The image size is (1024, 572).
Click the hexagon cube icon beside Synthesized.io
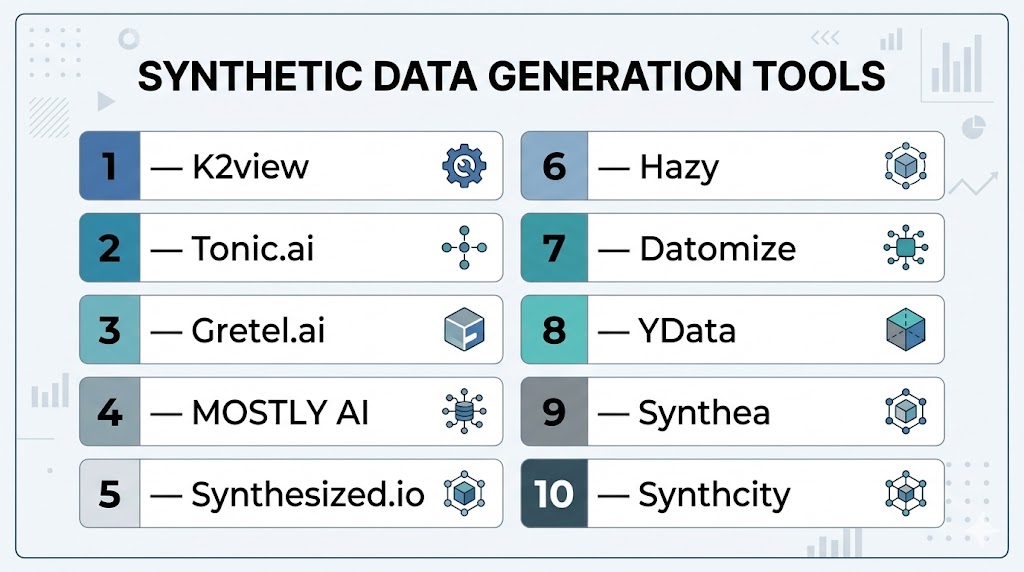pos(463,494)
